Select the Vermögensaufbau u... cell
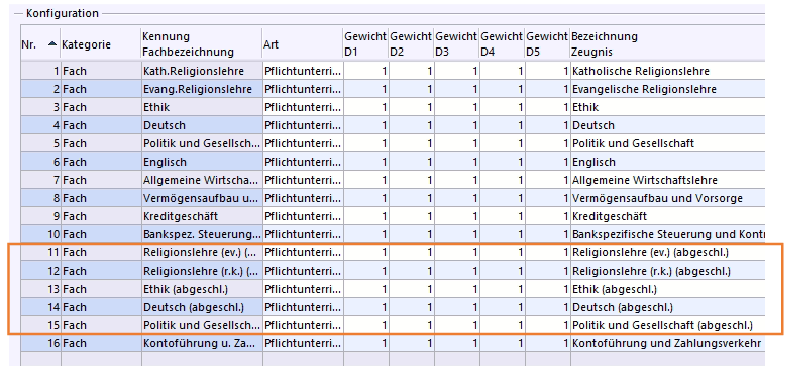 (x=201, y=198)
